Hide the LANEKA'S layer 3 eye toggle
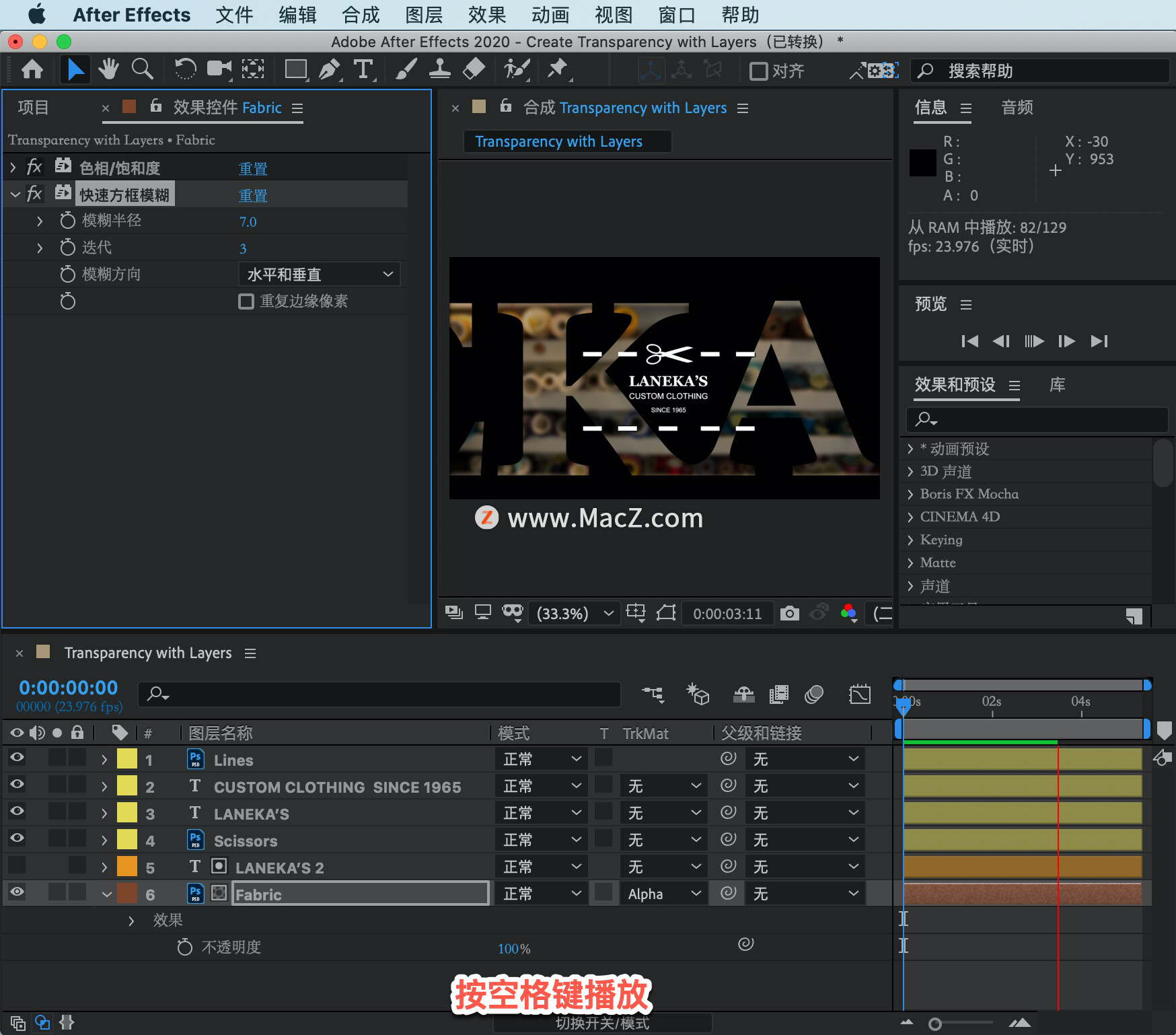This screenshot has height=1035, width=1176. pyautogui.click(x=17, y=812)
